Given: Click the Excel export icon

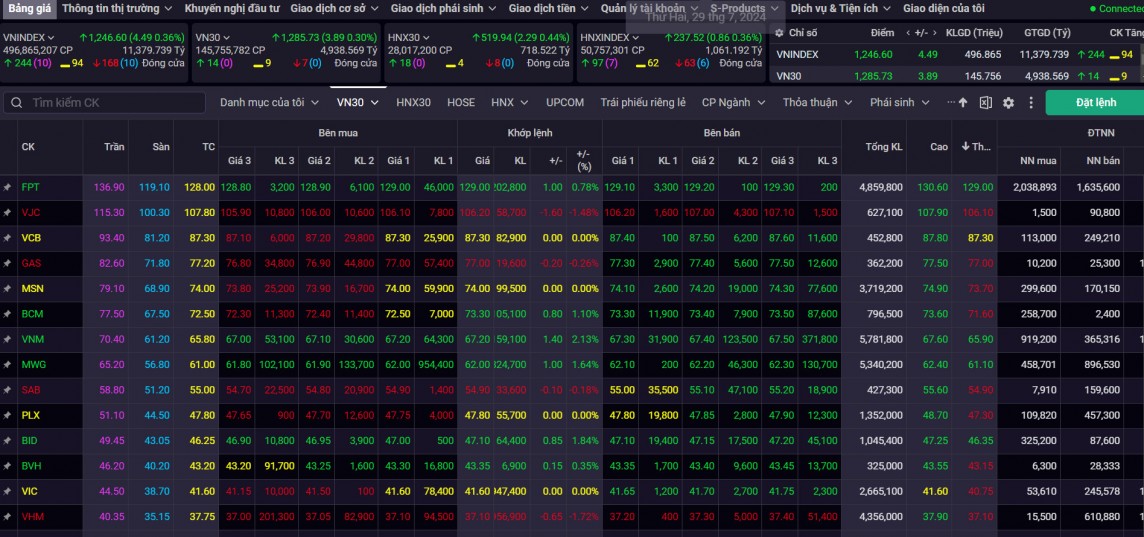Looking at the screenshot, I should coord(986,103).
